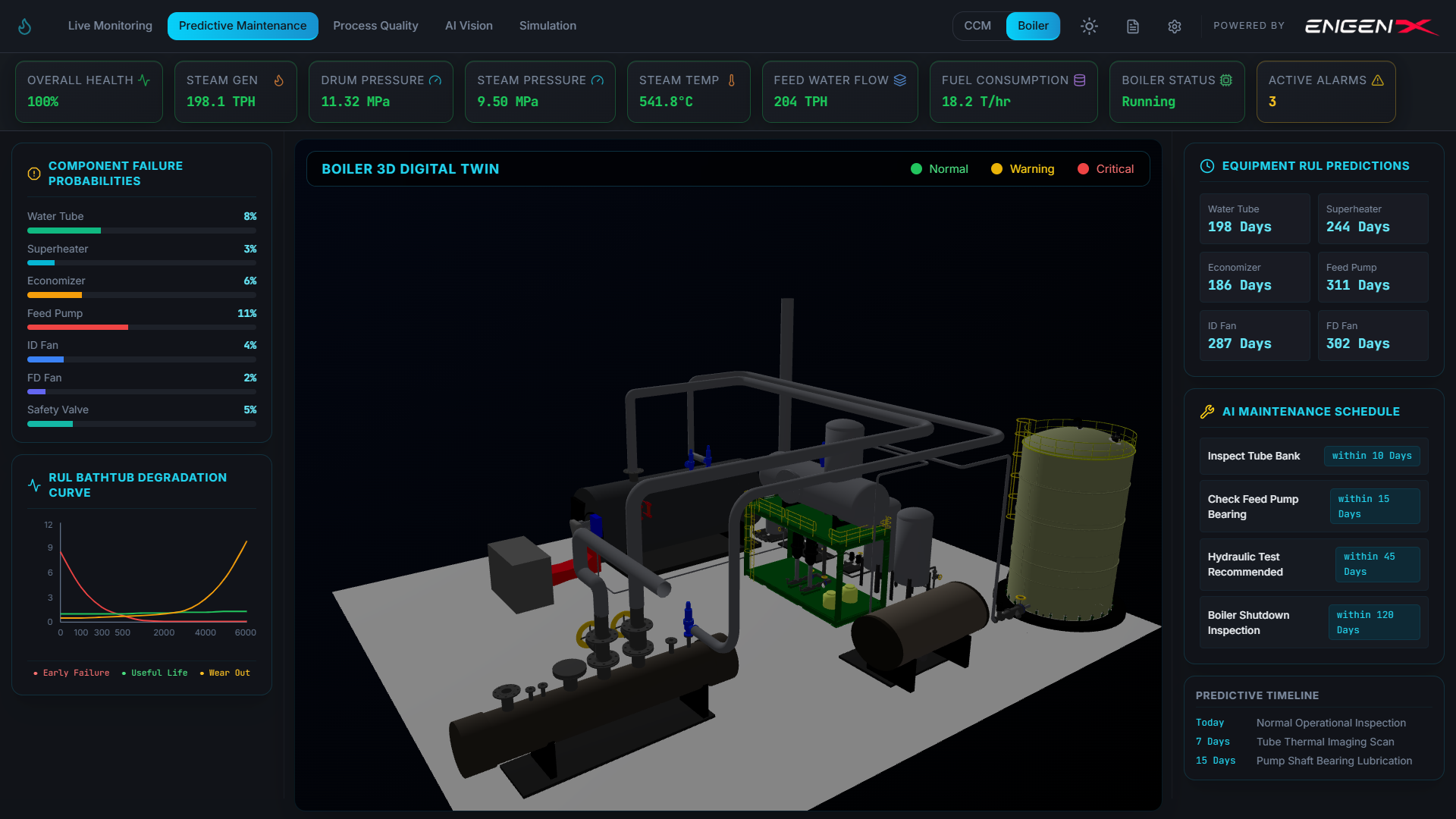Click the Running boiler status value
This screenshot has height=819, width=1456.
1148,102
